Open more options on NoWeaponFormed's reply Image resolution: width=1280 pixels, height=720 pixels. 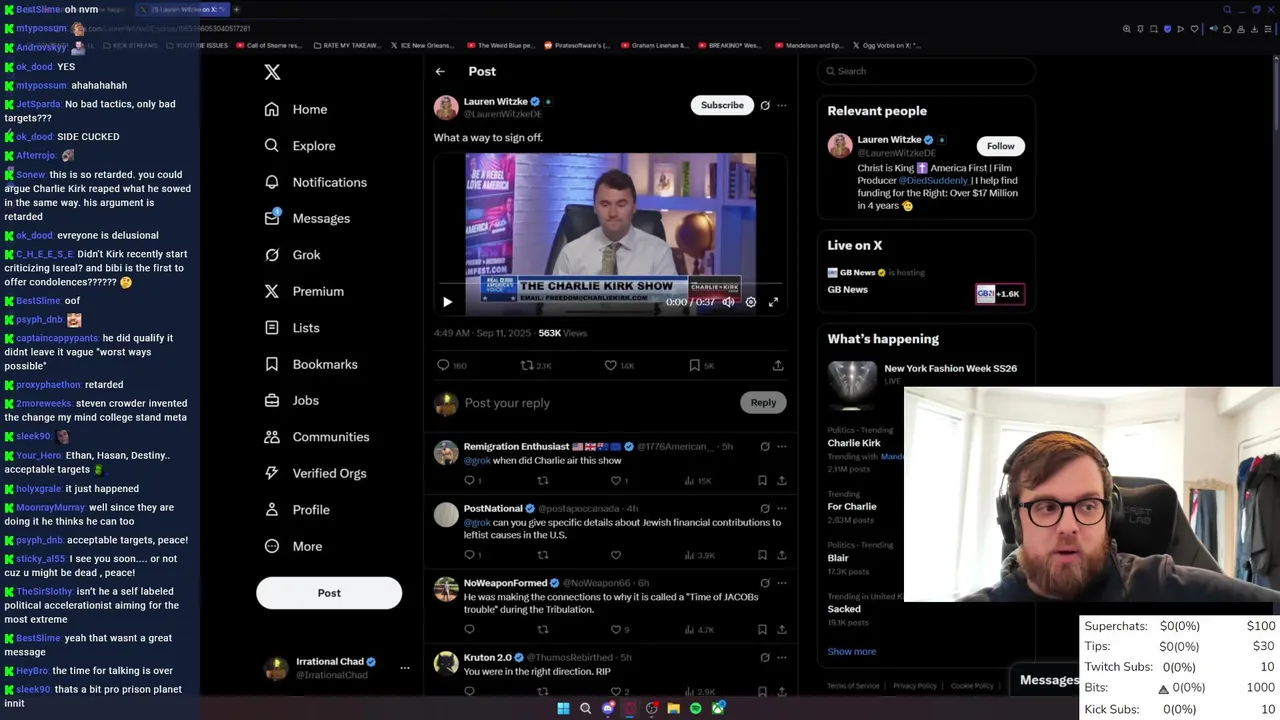[x=782, y=583]
